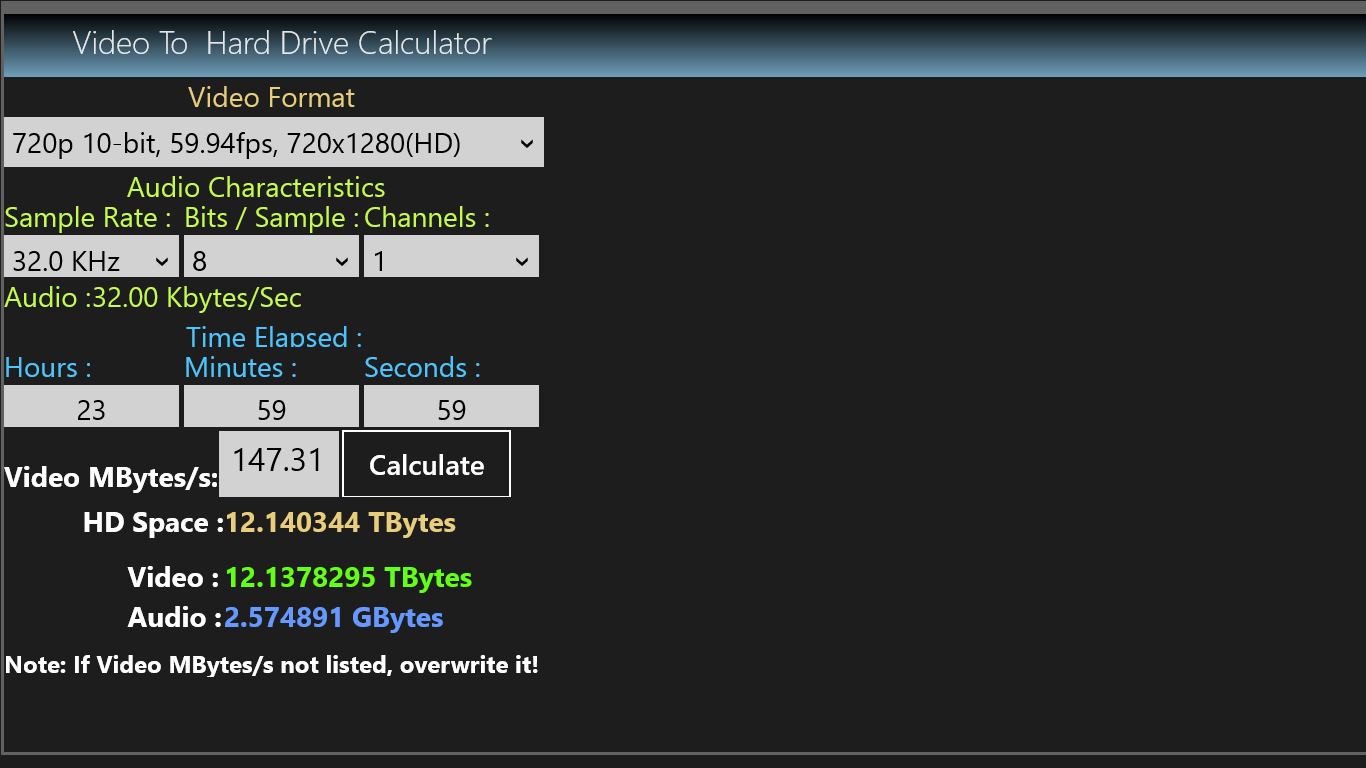1366x768 pixels.
Task: Click the Time Elapsed label
Action: coord(274,337)
